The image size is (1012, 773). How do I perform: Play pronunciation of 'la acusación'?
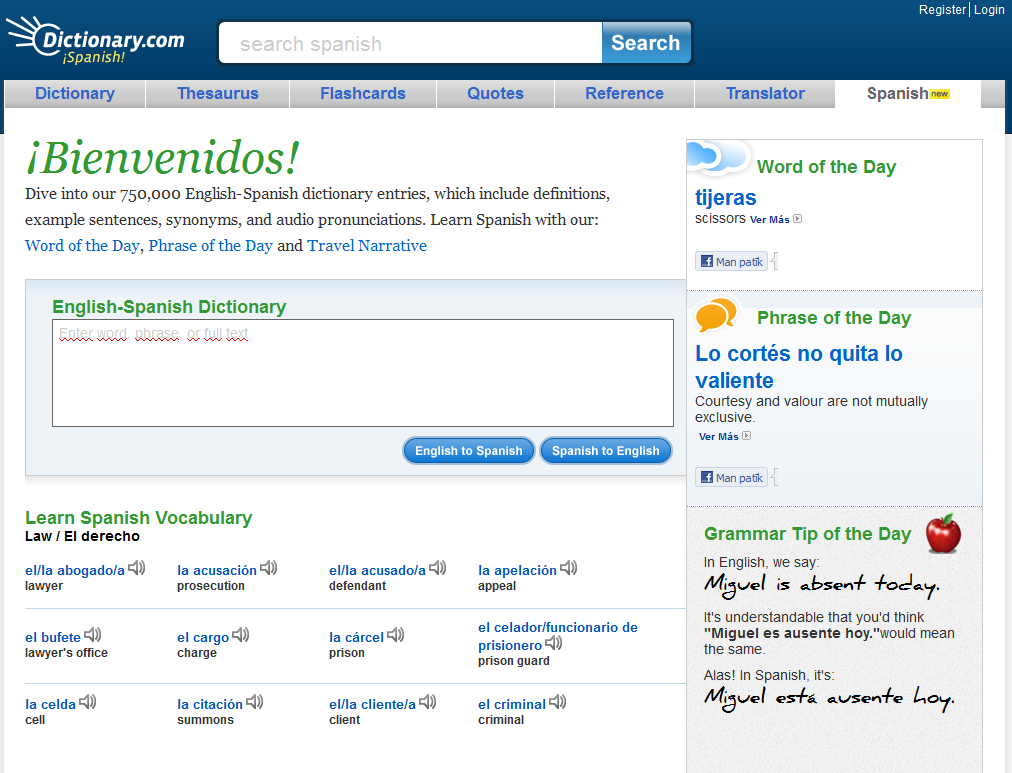[x=269, y=569]
